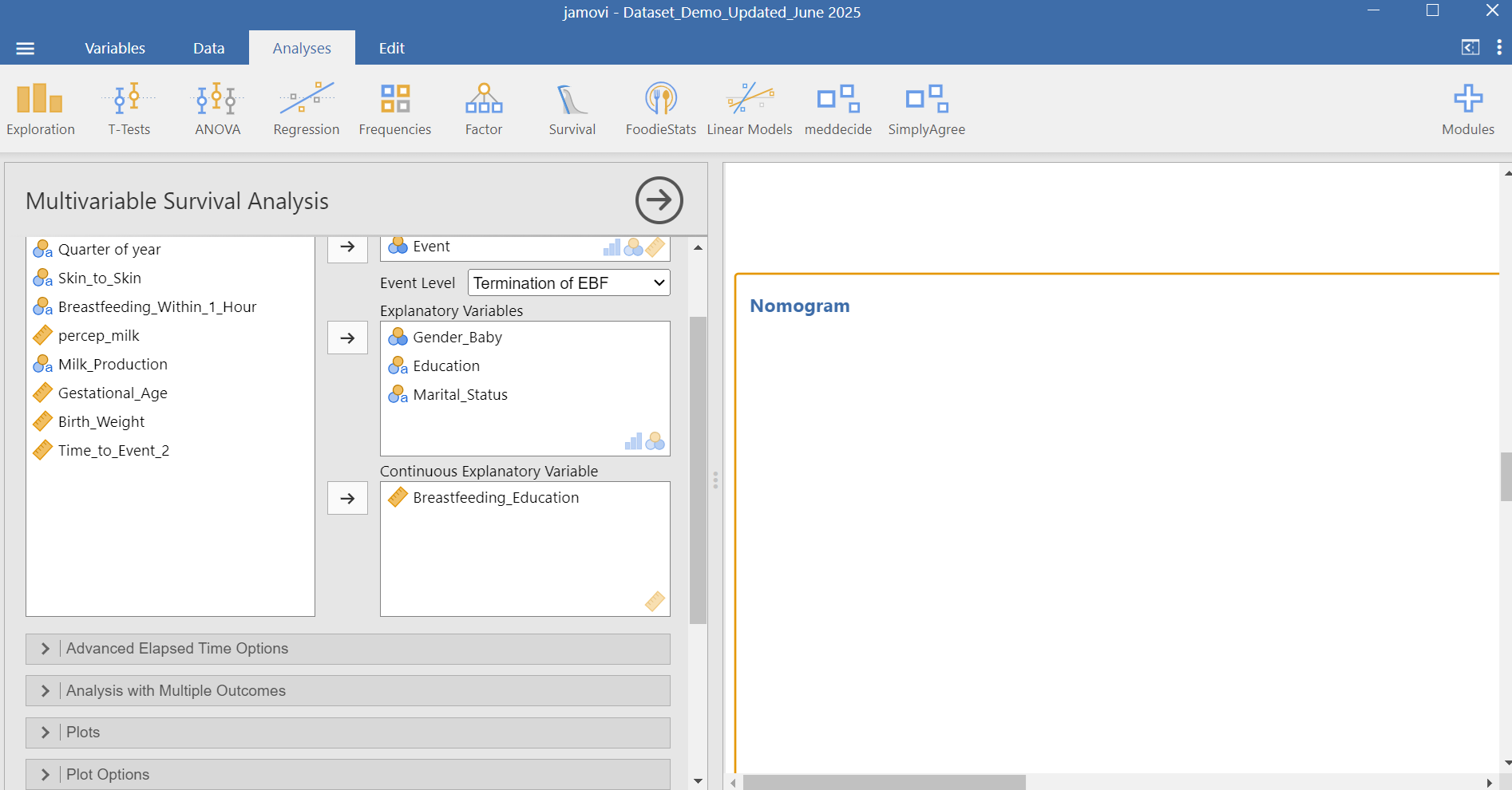Image resolution: width=1512 pixels, height=790 pixels.
Task: Toggle the results panel layout icon
Action: [x=1470, y=48]
